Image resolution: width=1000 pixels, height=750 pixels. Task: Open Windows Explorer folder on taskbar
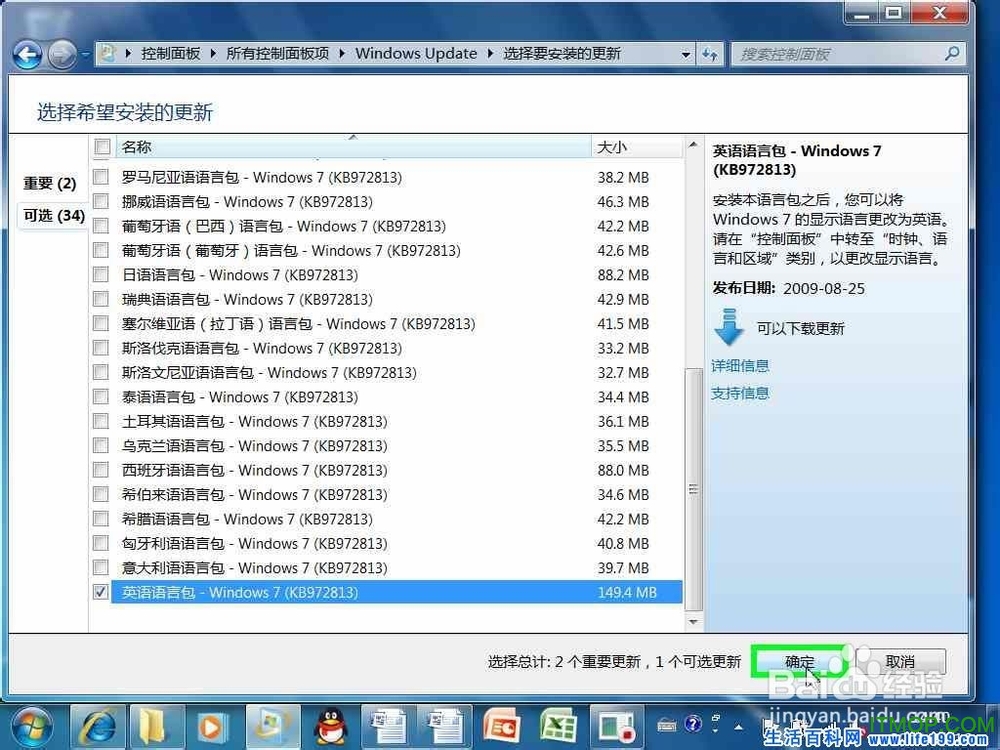tap(156, 727)
